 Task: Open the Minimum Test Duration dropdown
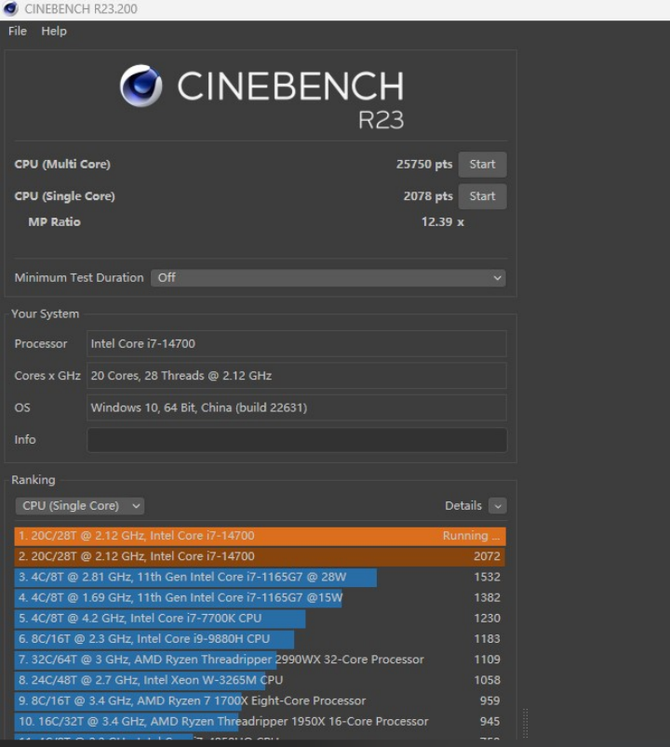coord(328,278)
